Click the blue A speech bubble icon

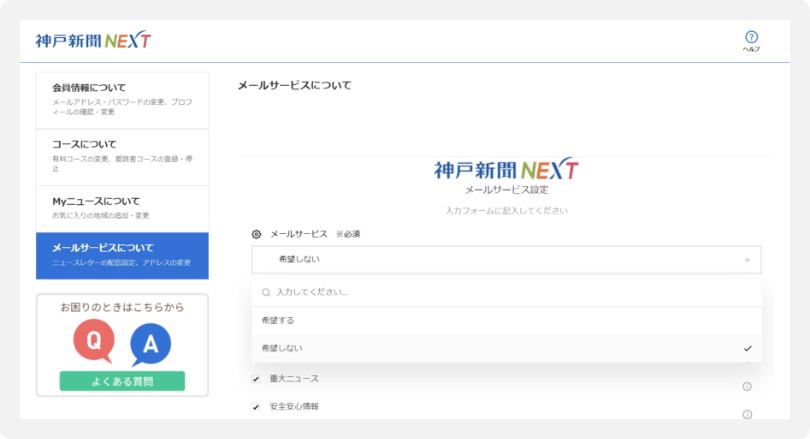150,344
